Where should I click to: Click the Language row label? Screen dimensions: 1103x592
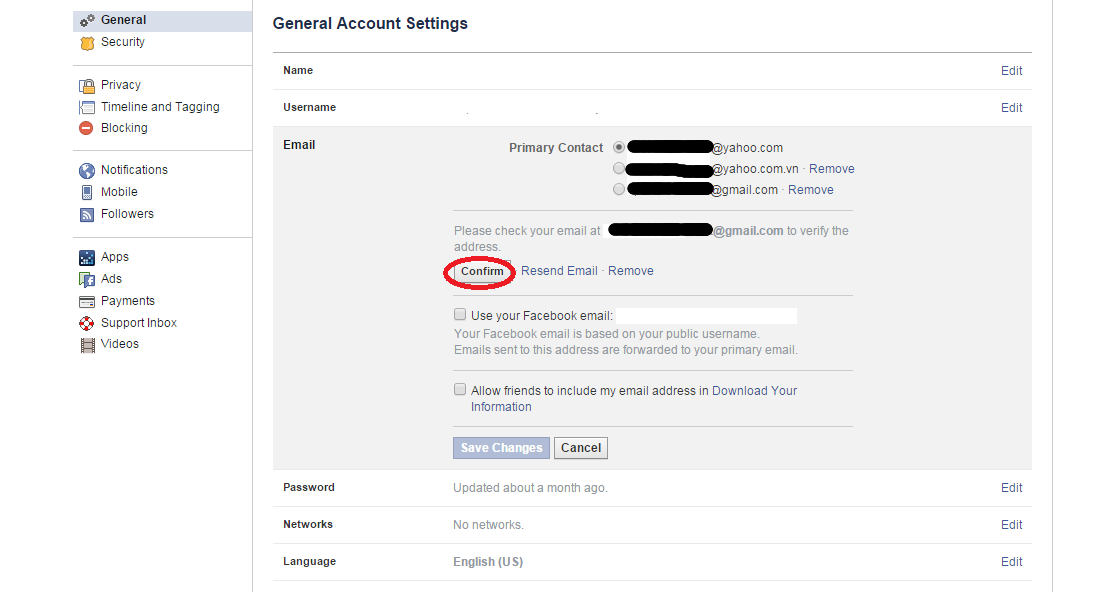click(310, 562)
